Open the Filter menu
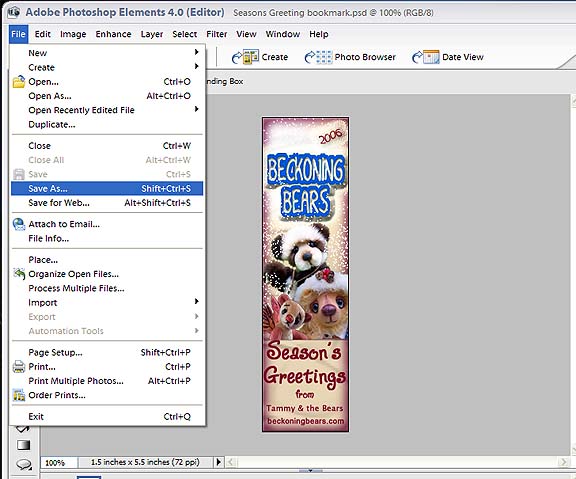 216,34
